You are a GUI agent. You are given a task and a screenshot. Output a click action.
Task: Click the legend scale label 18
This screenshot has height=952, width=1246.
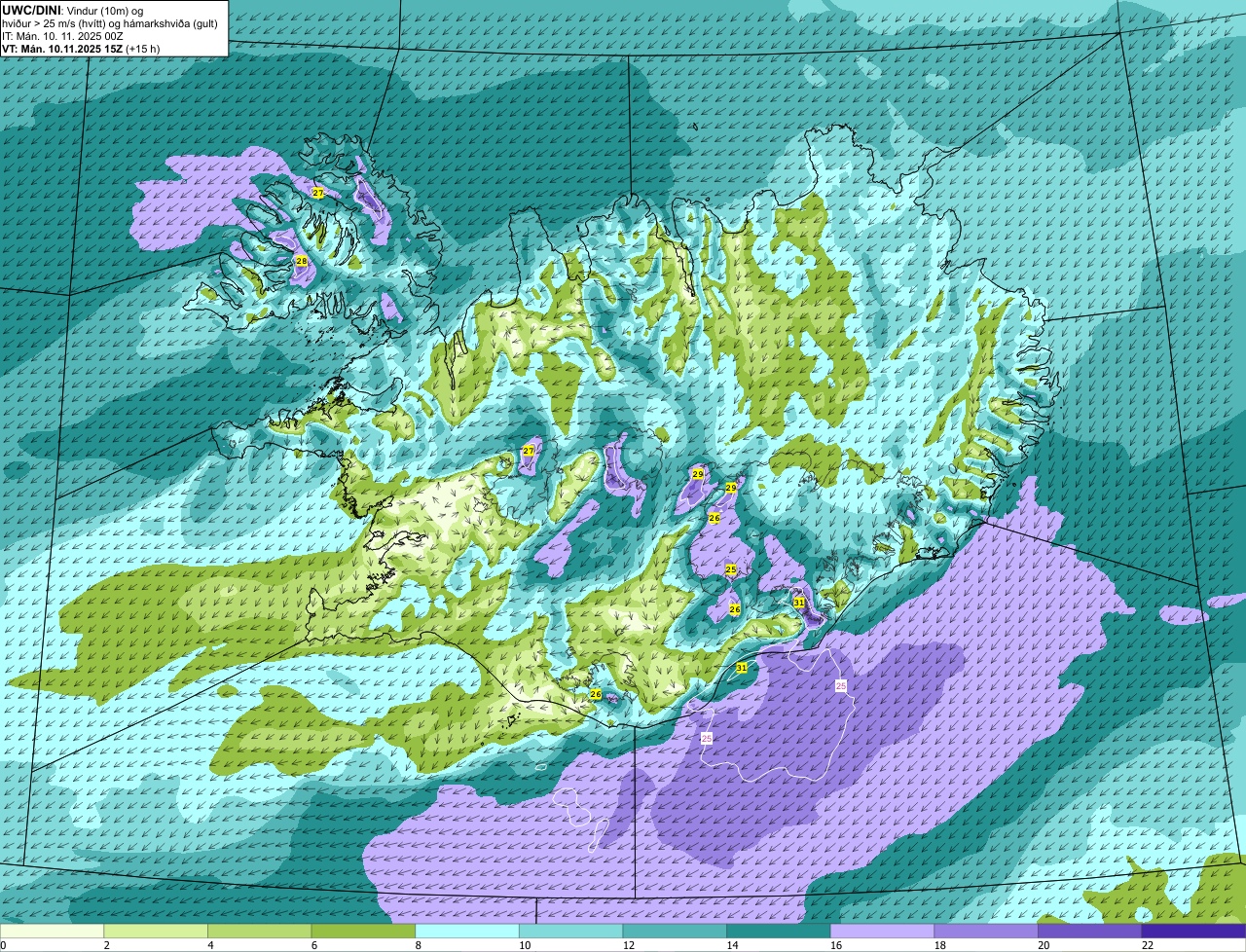click(940, 945)
